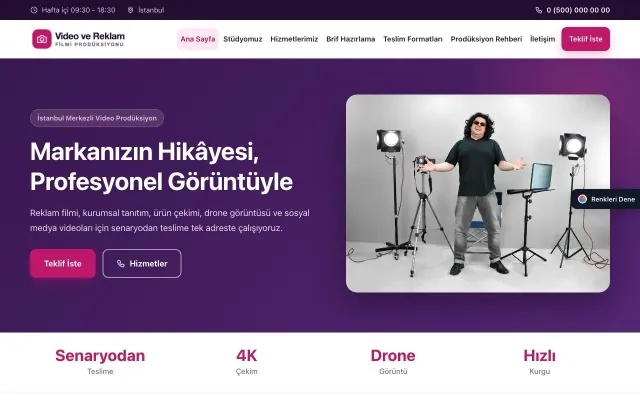640x400 pixels.
Task: Click the Drone Görüntü stat
Action: point(393,361)
